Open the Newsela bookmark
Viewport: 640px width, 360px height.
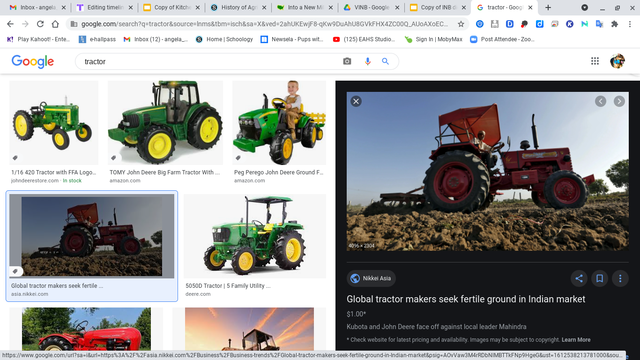click(x=292, y=39)
